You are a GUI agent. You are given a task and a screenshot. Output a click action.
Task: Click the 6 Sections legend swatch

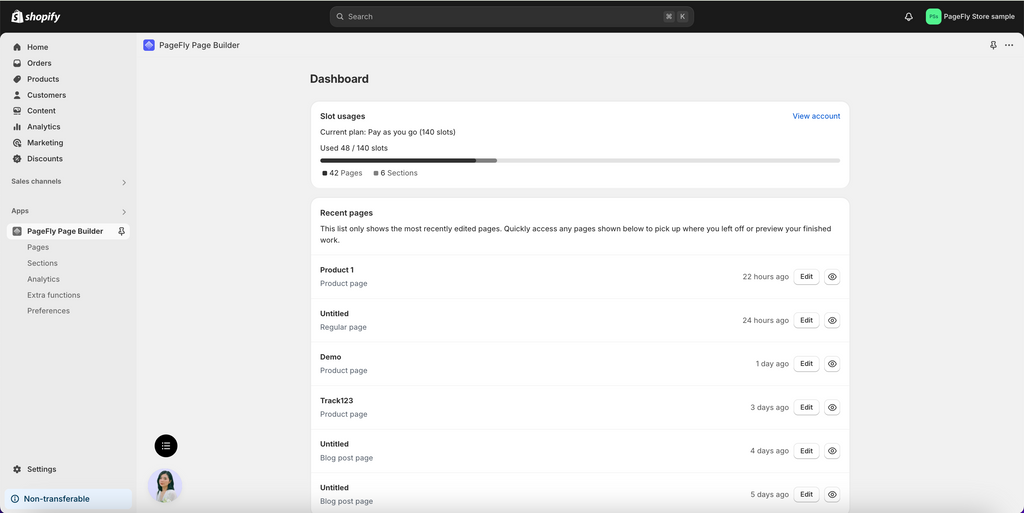pos(376,174)
